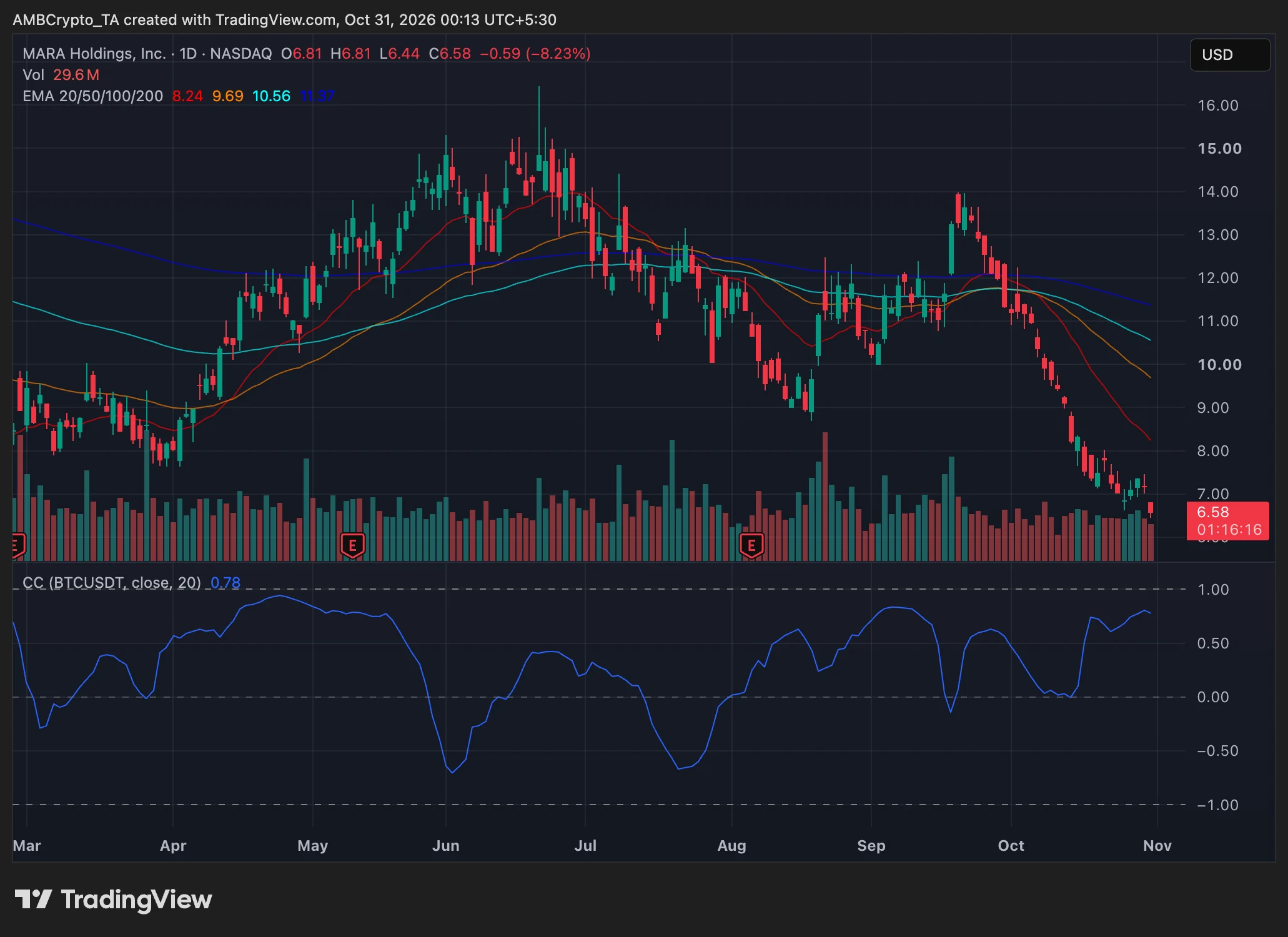Click the low value L6.44
The image size is (1288, 937).
tap(400, 54)
